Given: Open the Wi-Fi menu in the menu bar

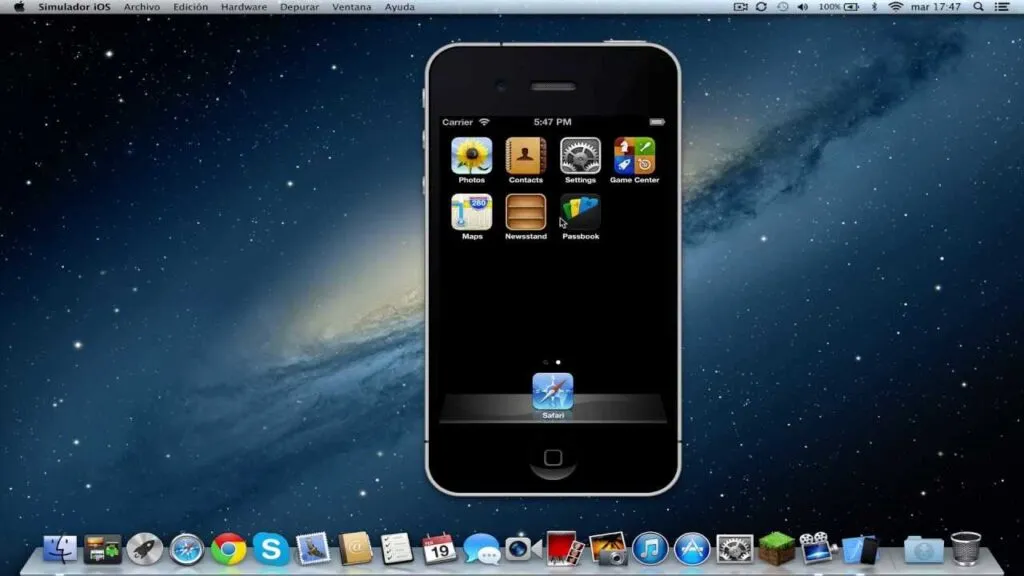Looking at the screenshot, I should point(895,7).
